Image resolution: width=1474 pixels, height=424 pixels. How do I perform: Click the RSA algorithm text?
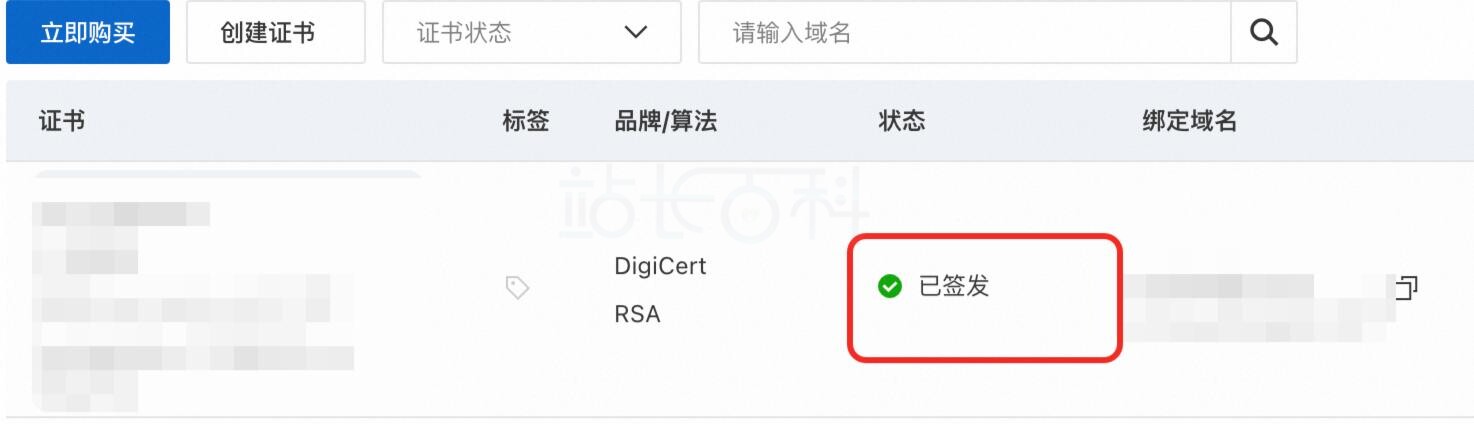pyautogui.click(x=637, y=315)
